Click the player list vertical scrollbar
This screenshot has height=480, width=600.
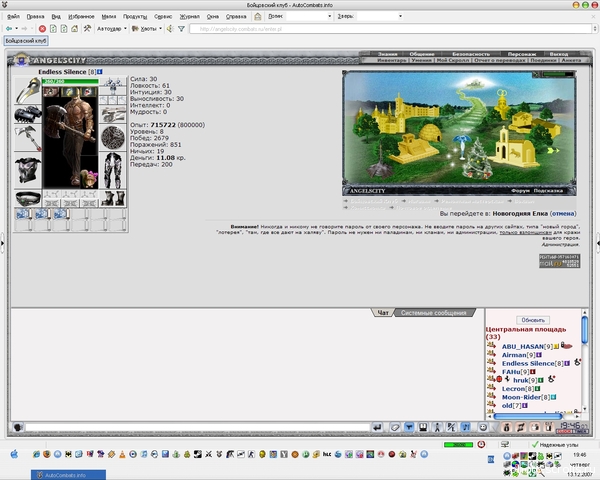584,331
